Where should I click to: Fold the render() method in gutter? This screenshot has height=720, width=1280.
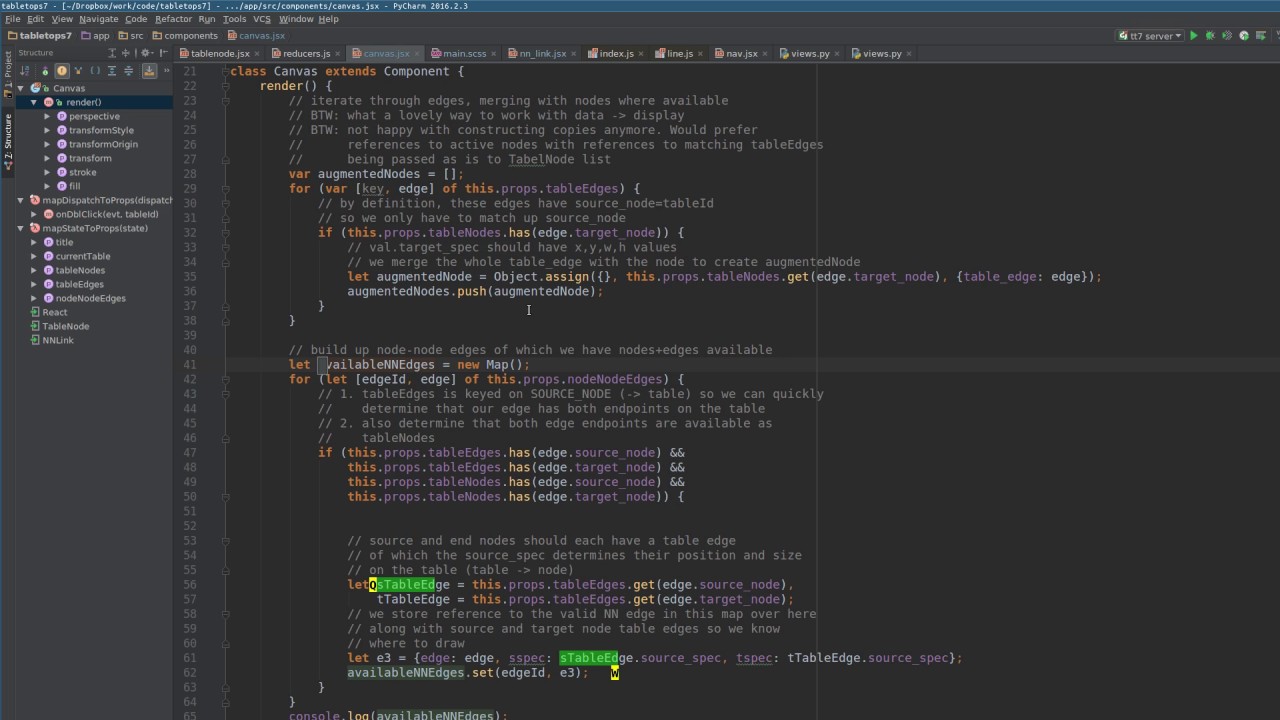click(226, 86)
